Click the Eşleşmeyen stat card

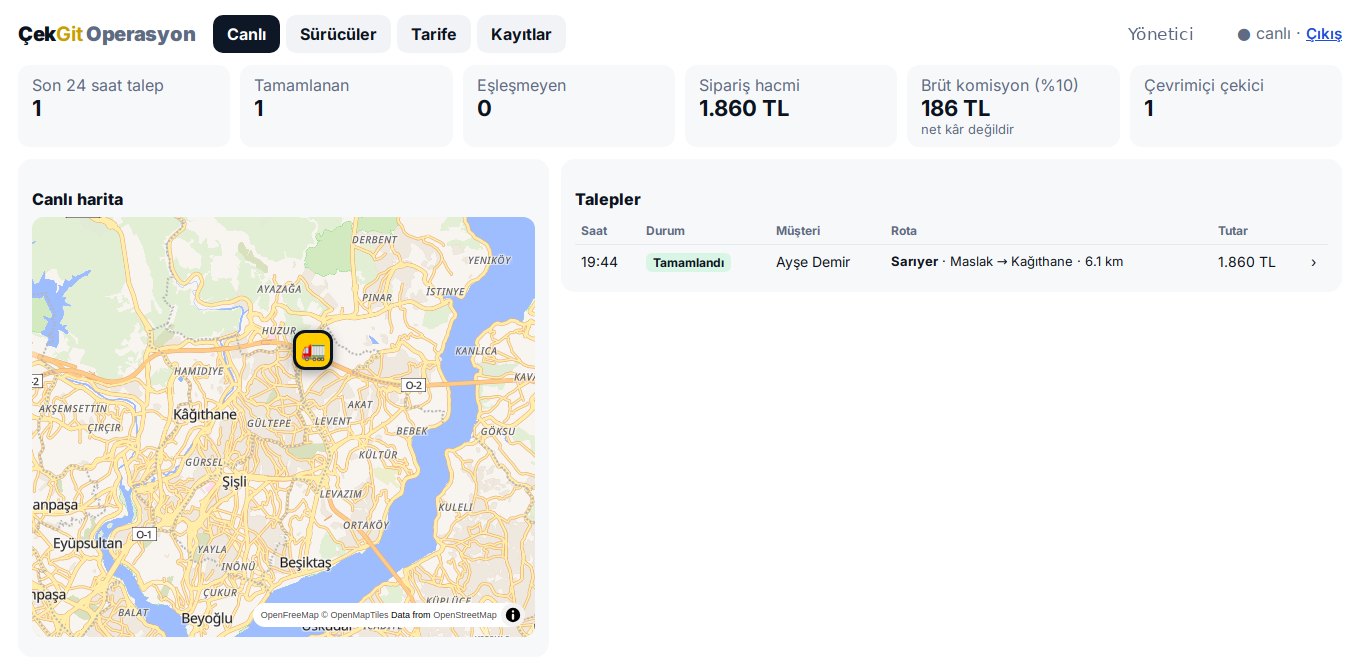pos(568,106)
